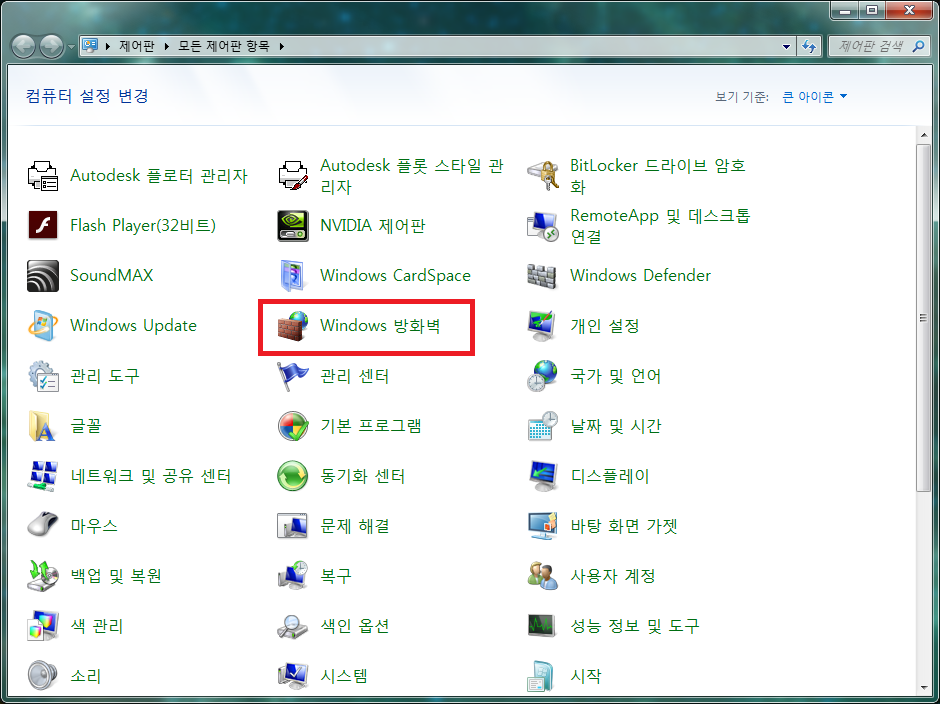940x704 pixels.
Task: Click the vertical scrollbar thumb
Action: click(923, 318)
